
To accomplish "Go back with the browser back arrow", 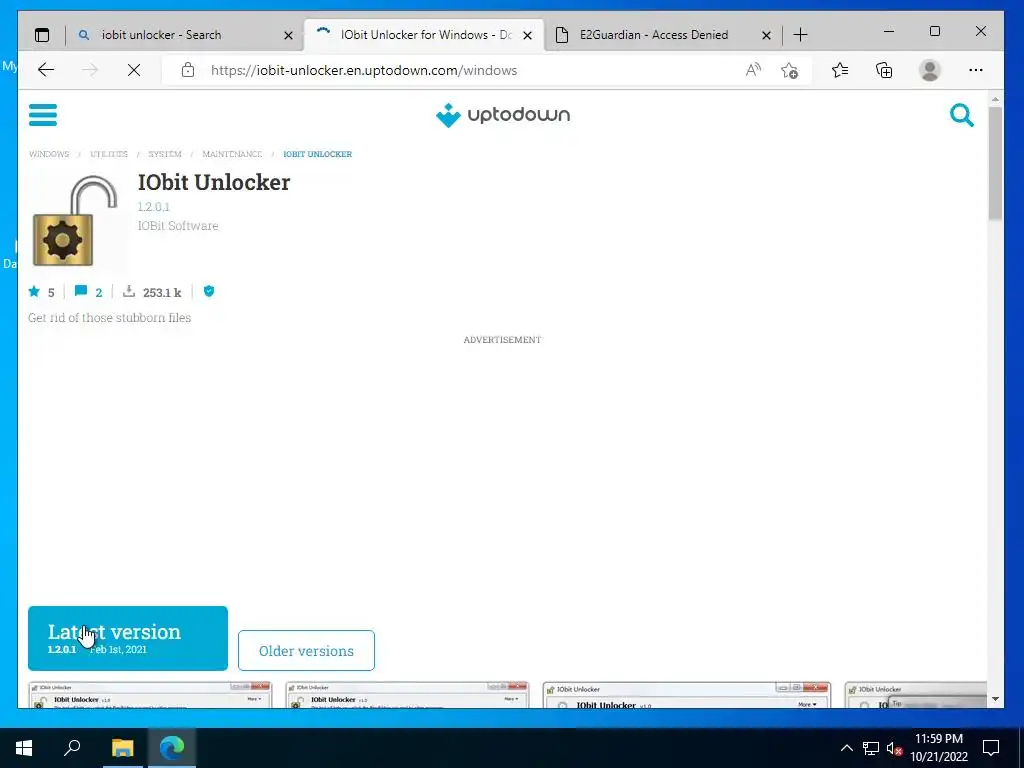I will click(46, 70).
